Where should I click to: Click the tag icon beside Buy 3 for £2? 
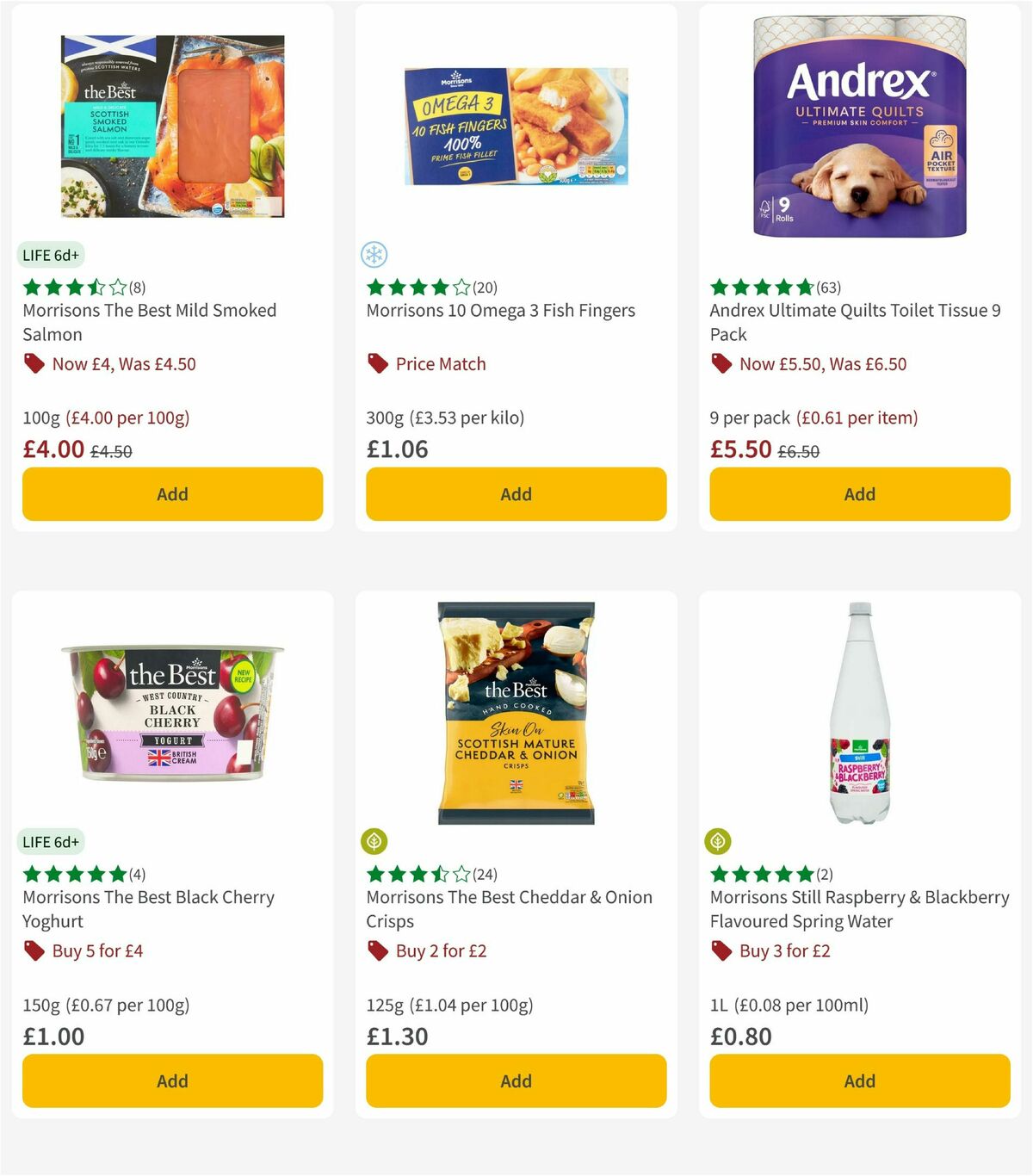click(721, 950)
